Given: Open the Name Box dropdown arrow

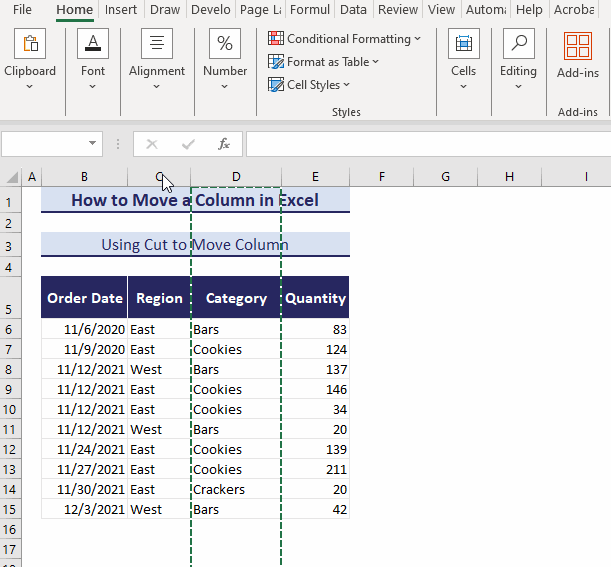Looking at the screenshot, I should pyautogui.click(x=92, y=143).
